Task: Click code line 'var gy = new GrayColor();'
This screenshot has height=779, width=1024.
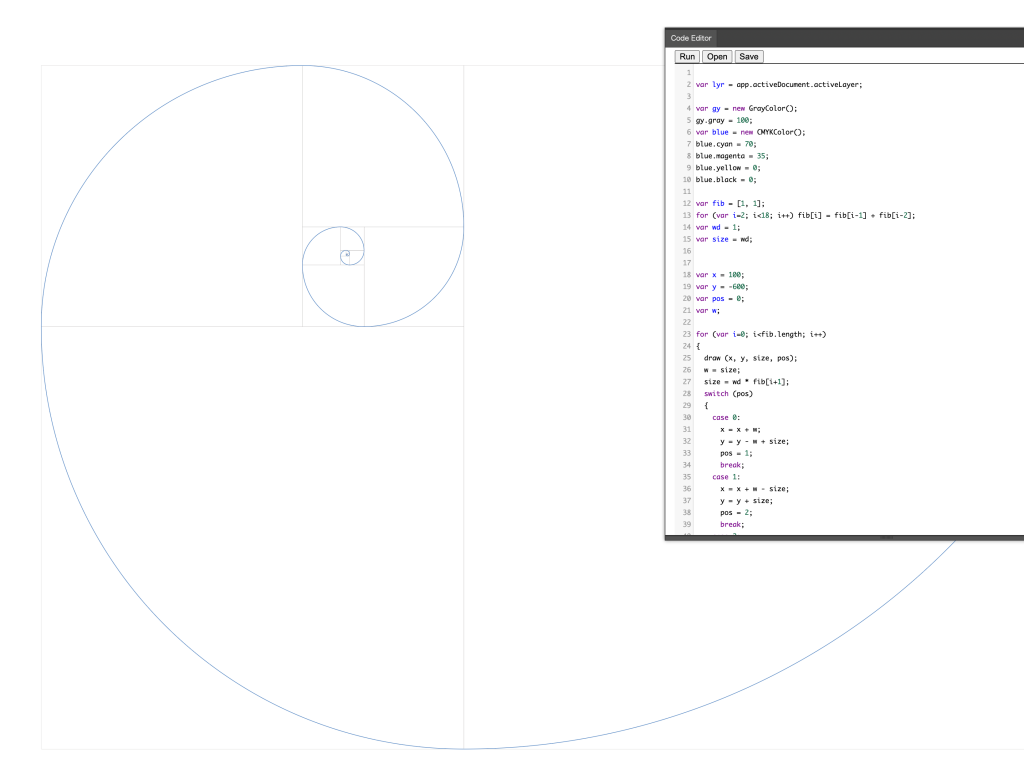Action: tap(746, 108)
